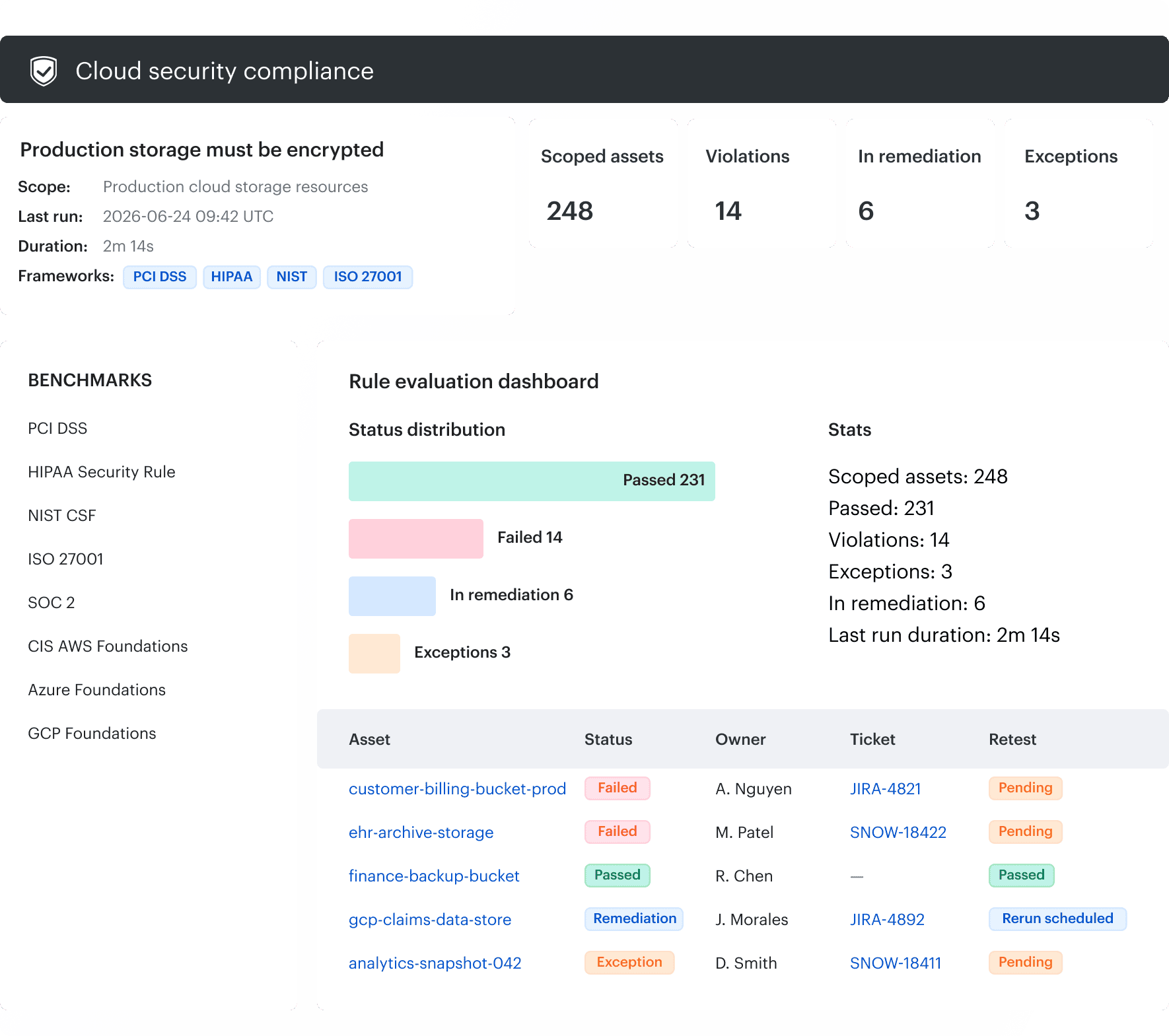This screenshot has width=1169, height=1036.
Task: Select the PCI DSS framework tag
Action: tap(160, 277)
